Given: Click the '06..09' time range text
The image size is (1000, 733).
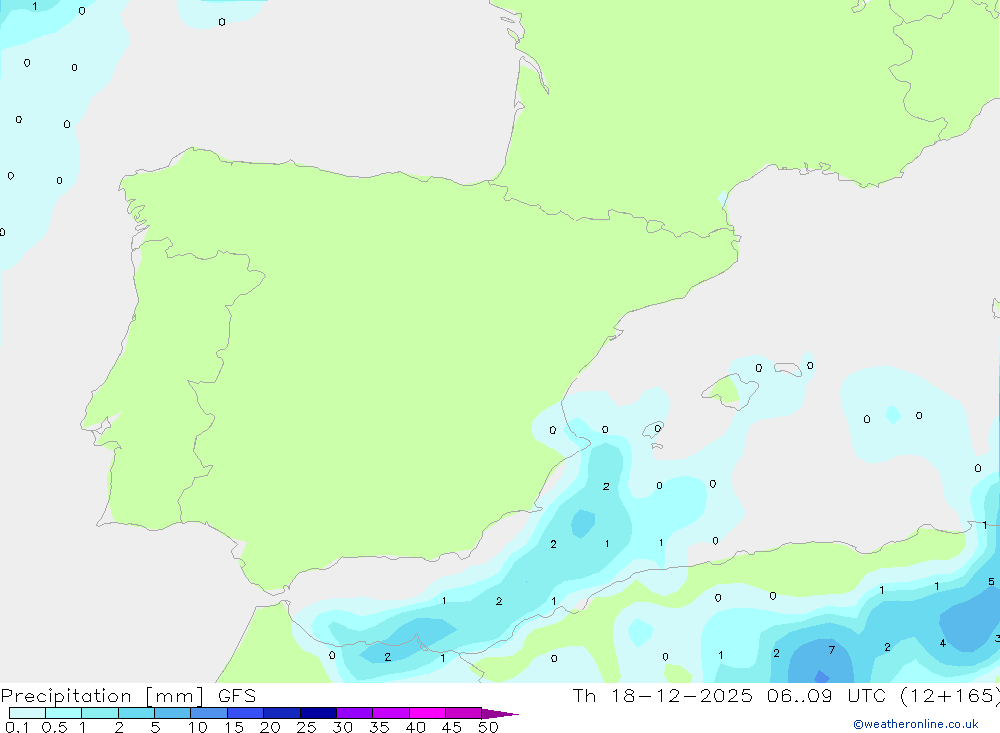Looking at the screenshot, I should tap(800, 696).
